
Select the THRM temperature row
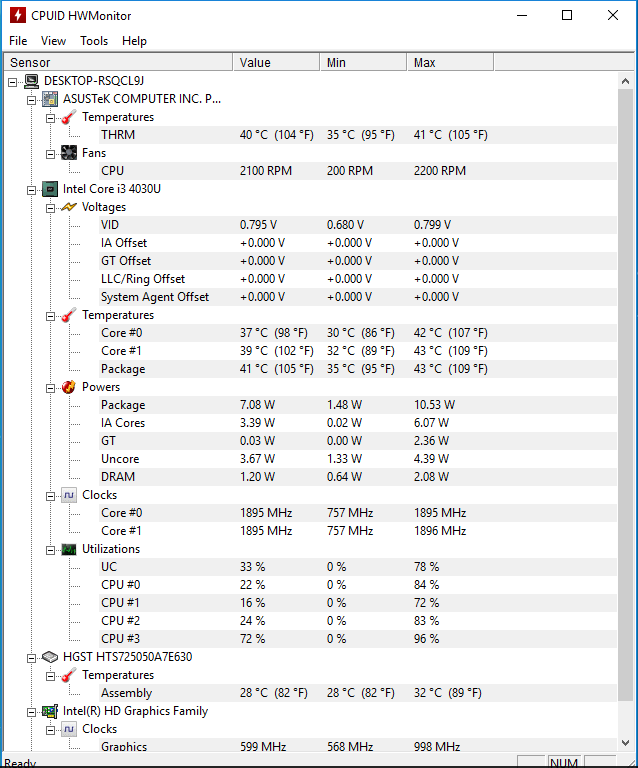tap(358, 135)
